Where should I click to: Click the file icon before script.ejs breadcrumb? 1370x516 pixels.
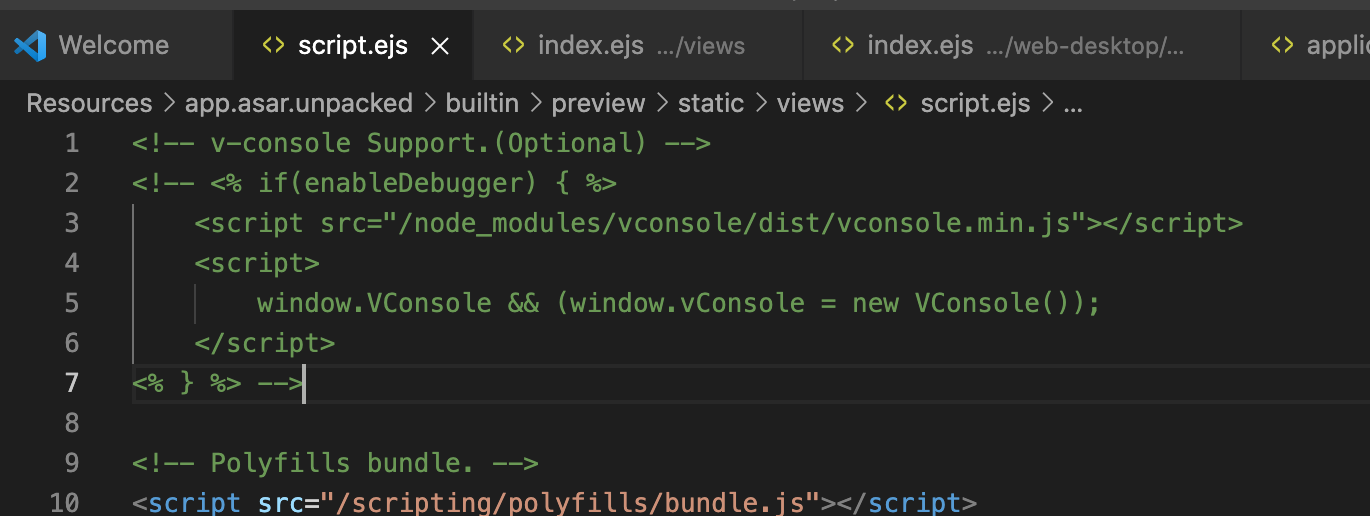pos(897,103)
